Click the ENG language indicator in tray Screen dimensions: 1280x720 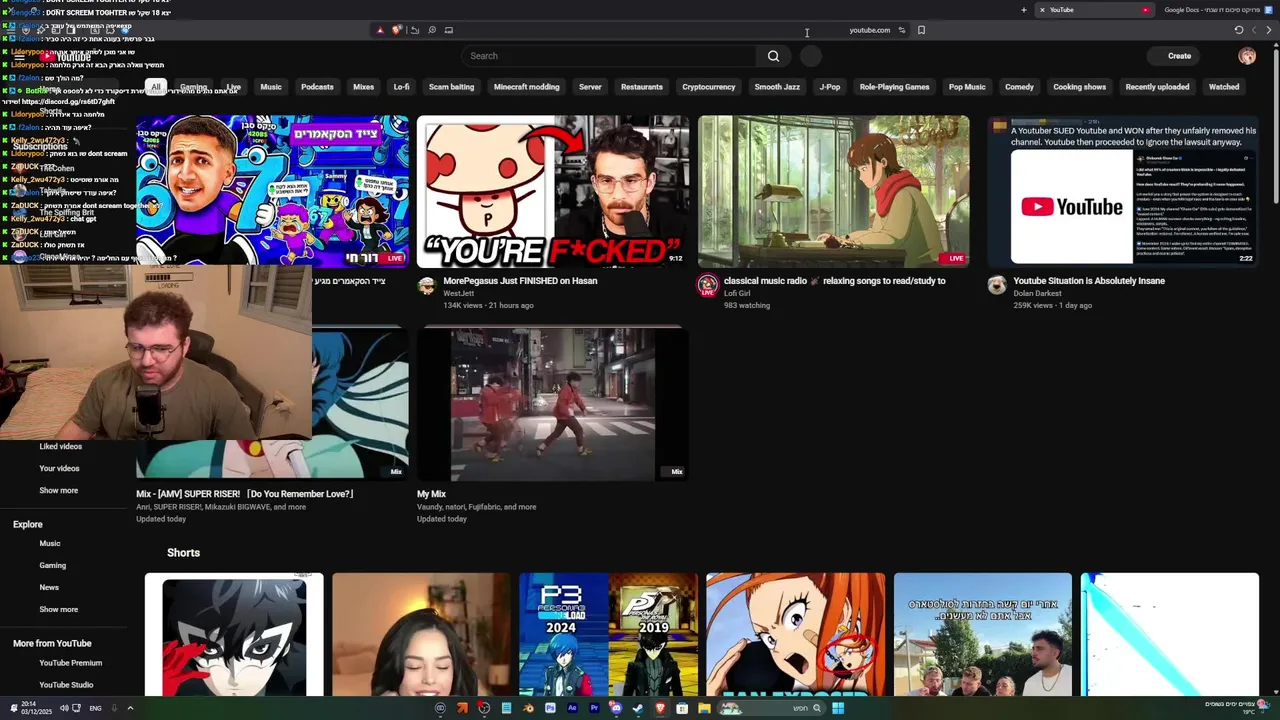[x=95, y=708]
